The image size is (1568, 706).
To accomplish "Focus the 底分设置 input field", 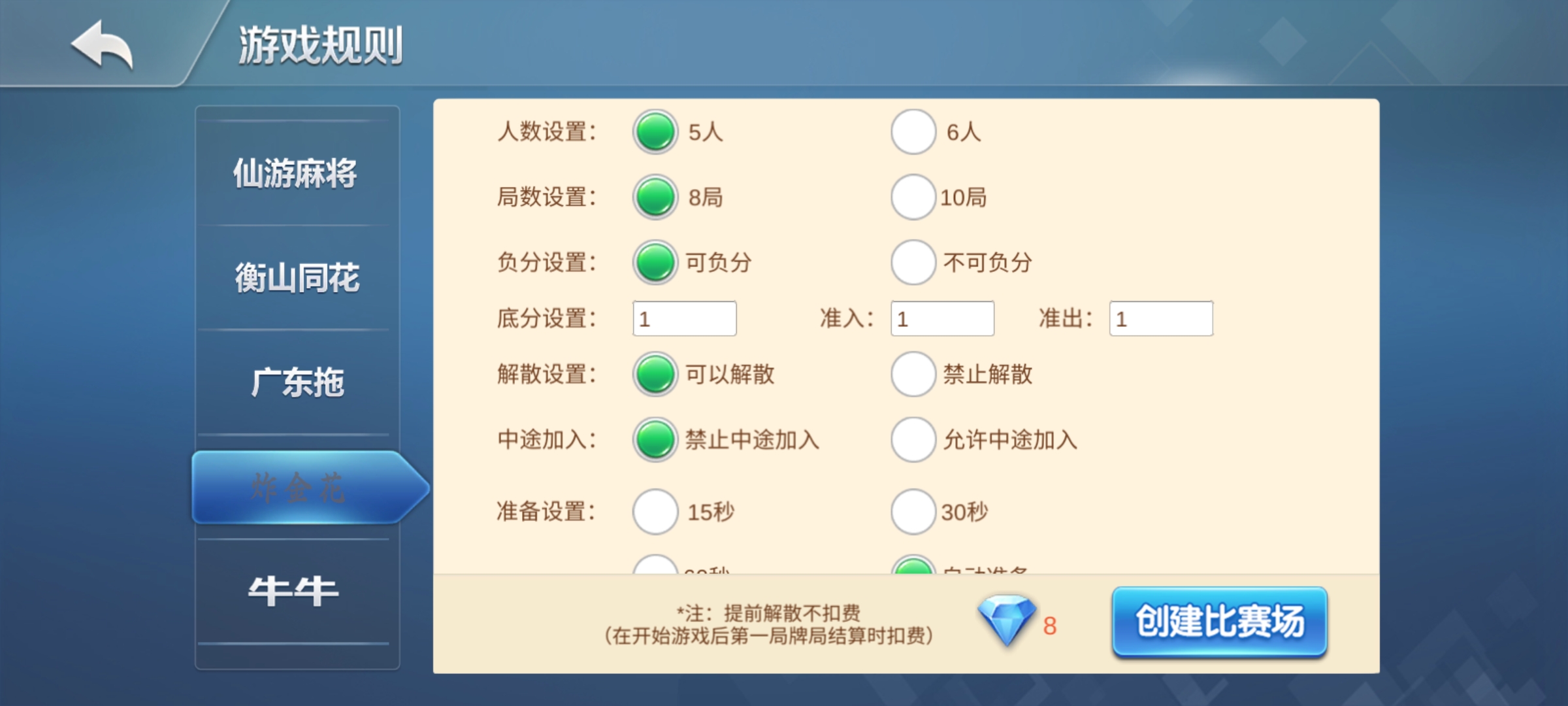I will pos(685,319).
